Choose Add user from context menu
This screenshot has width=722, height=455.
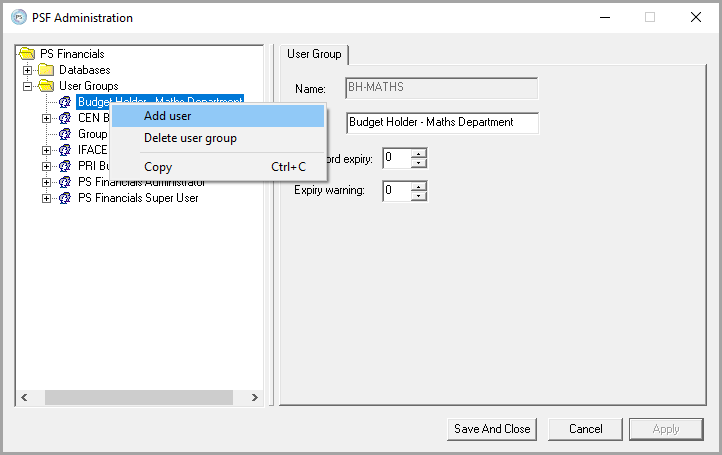click(168, 116)
